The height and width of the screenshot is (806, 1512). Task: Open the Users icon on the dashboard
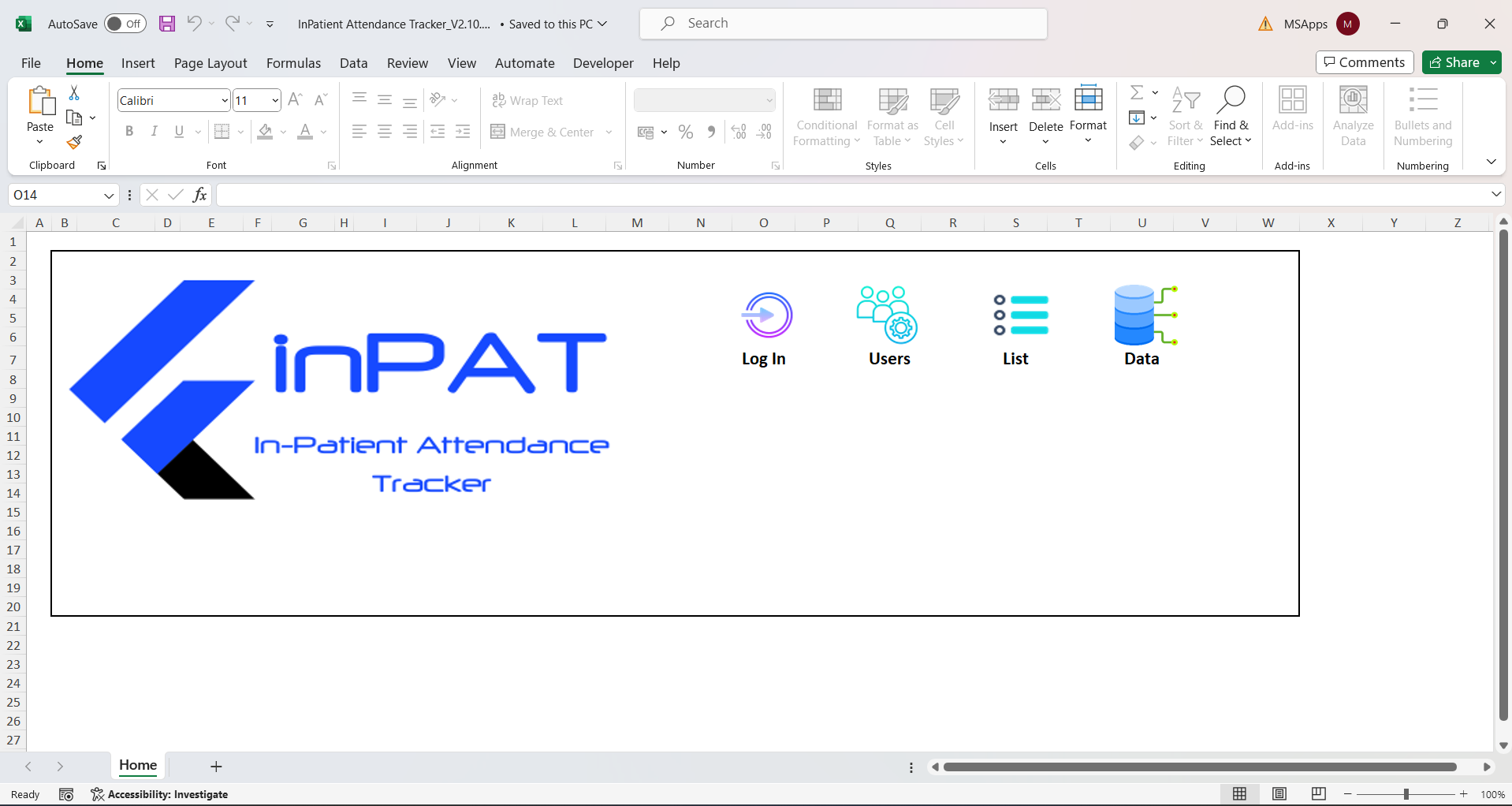coord(888,315)
